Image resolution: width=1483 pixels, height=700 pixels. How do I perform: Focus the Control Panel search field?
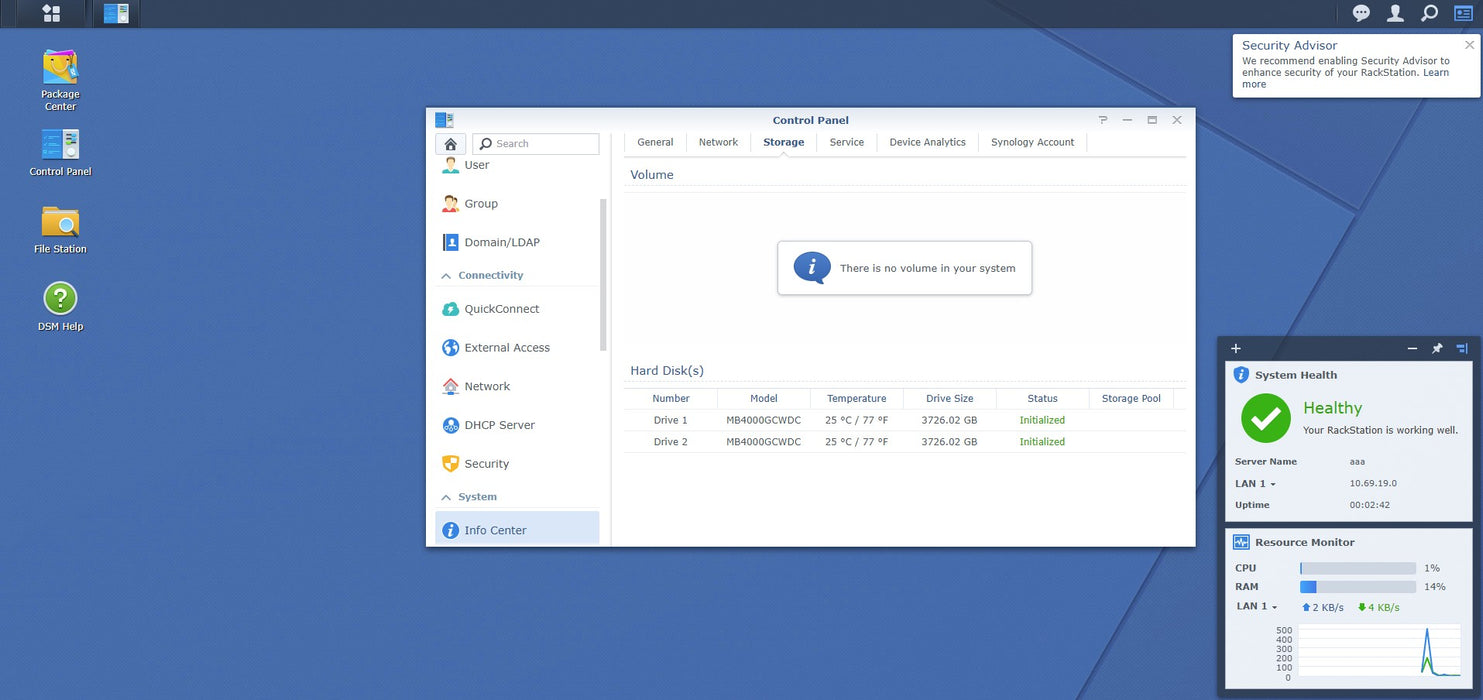point(536,144)
